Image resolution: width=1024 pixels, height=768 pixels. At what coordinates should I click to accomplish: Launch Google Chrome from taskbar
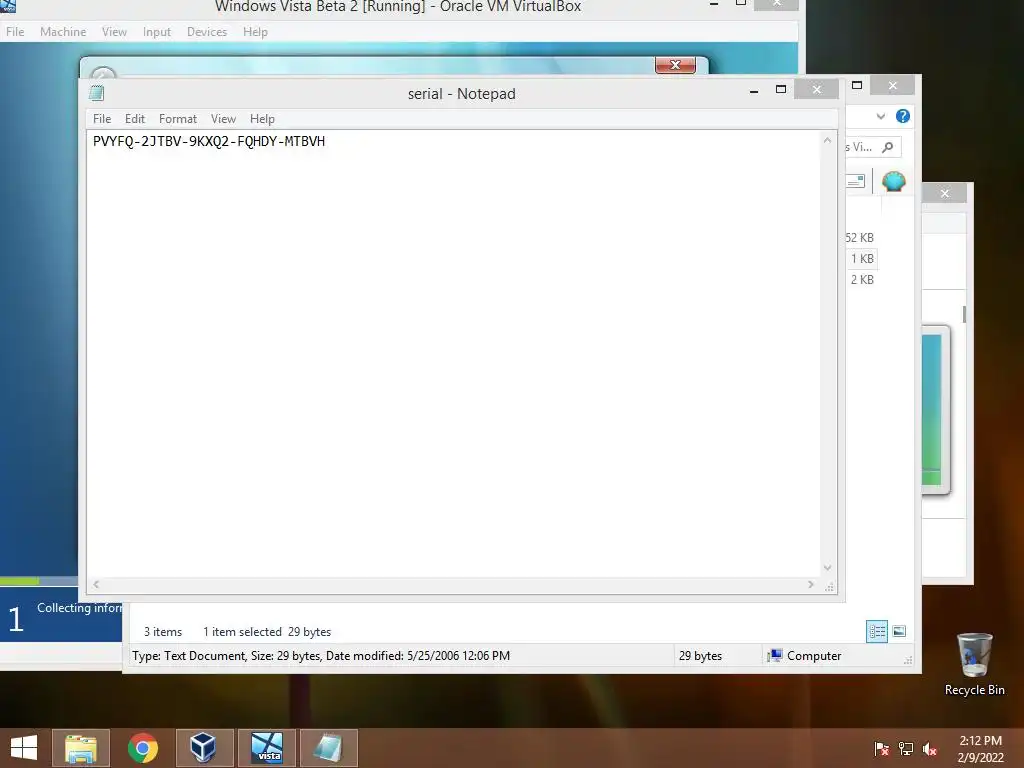(142, 748)
